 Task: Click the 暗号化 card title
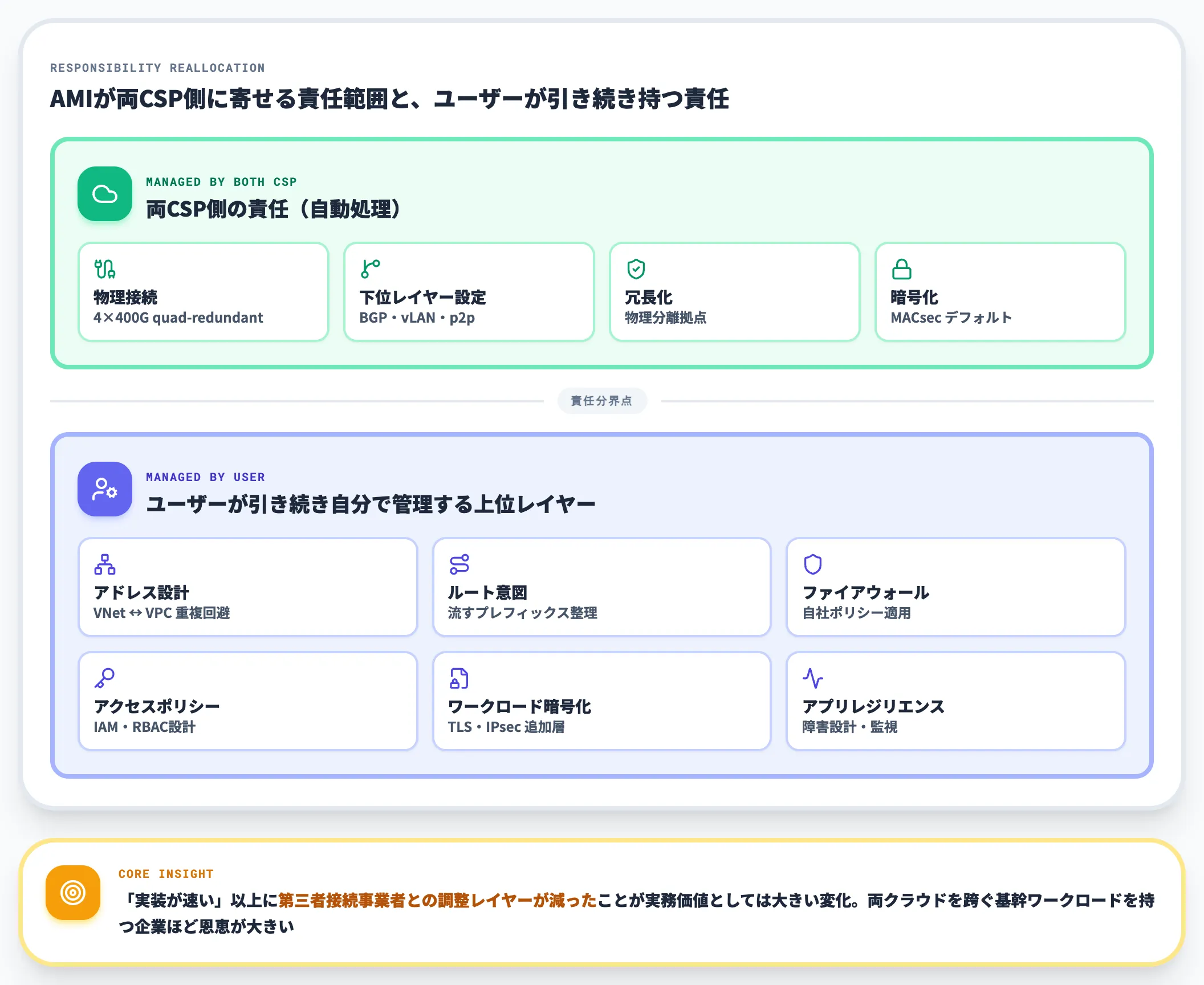[x=914, y=297]
